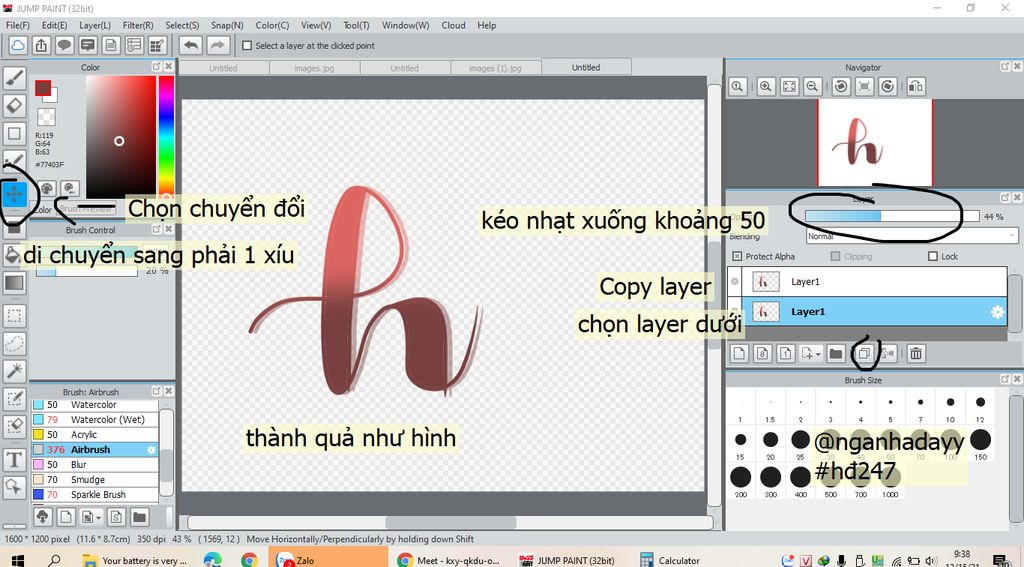The height and width of the screenshot is (567, 1024).
Task: Switch to the images.jpg tab
Action: tap(314, 68)
